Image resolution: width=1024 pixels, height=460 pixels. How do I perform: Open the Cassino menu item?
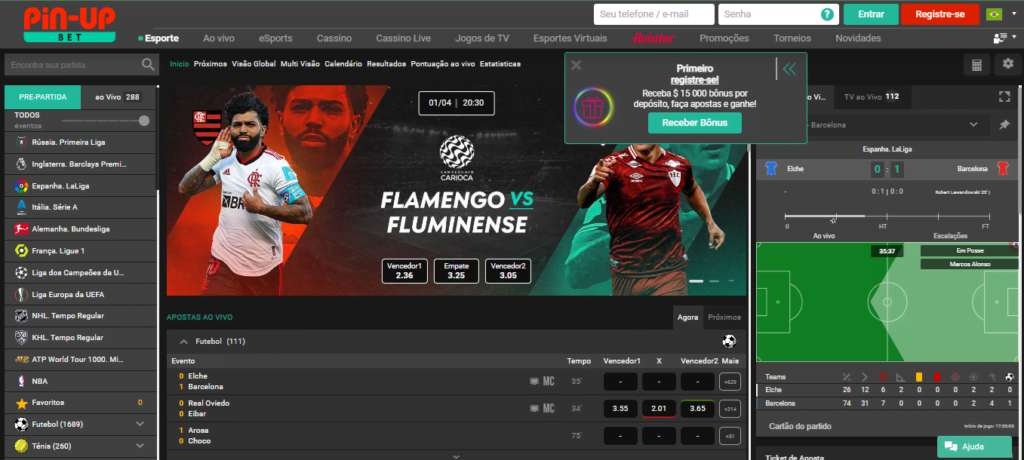point(334,38)
